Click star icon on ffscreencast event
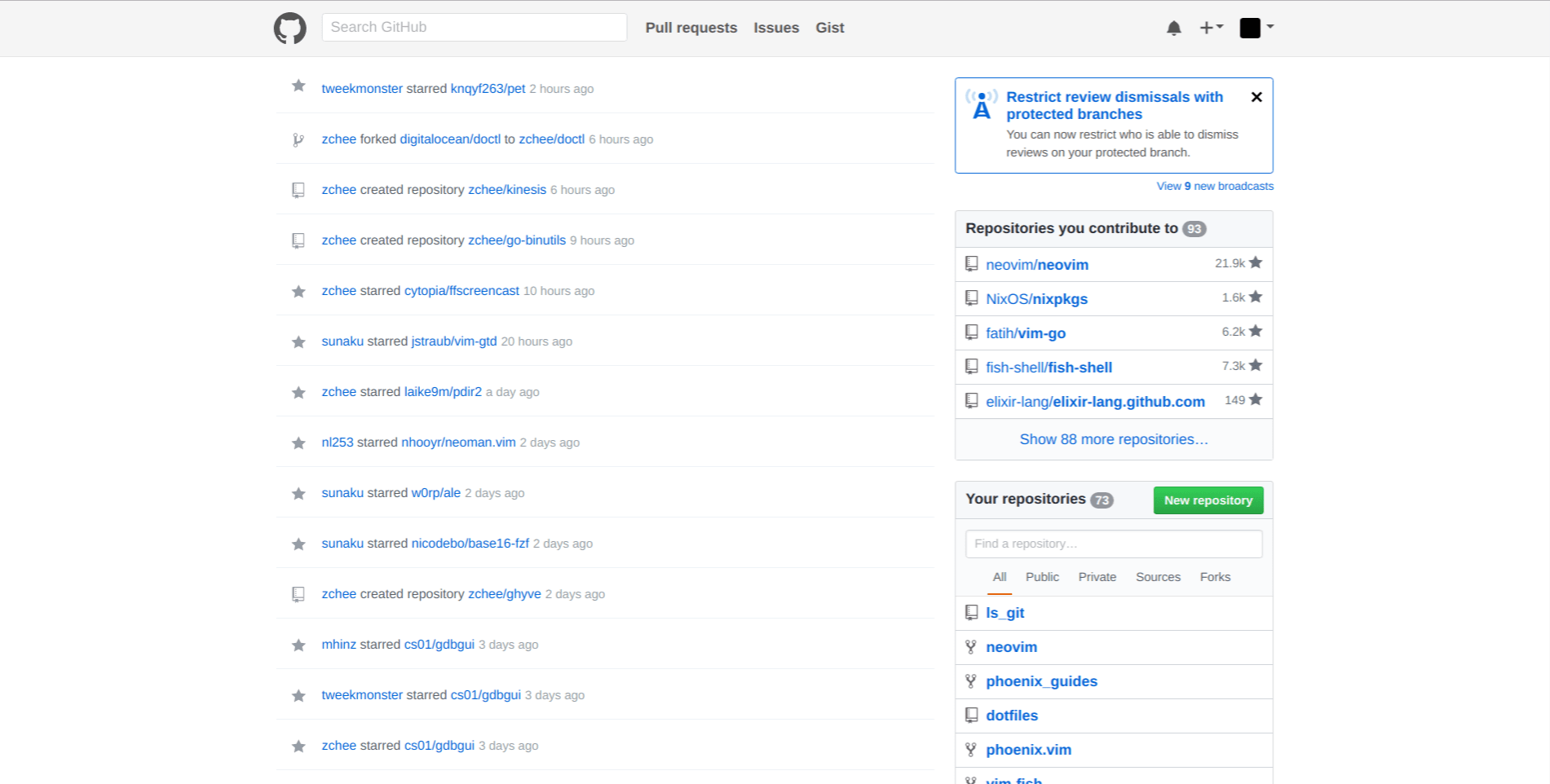The width and height of the screenshot is (1550, 784). pos(298,291)
